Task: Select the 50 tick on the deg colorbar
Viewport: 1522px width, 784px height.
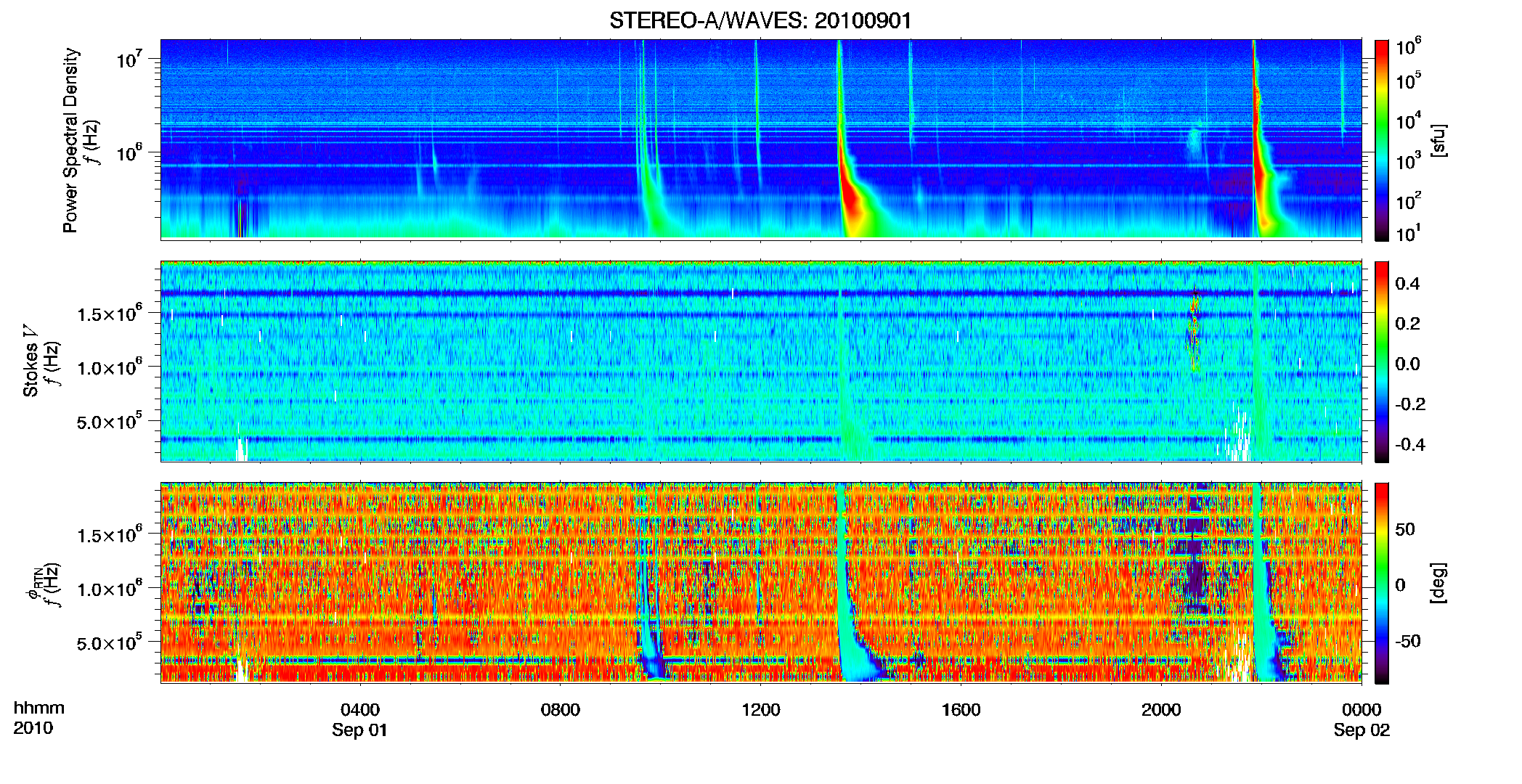Action: 1405,529
